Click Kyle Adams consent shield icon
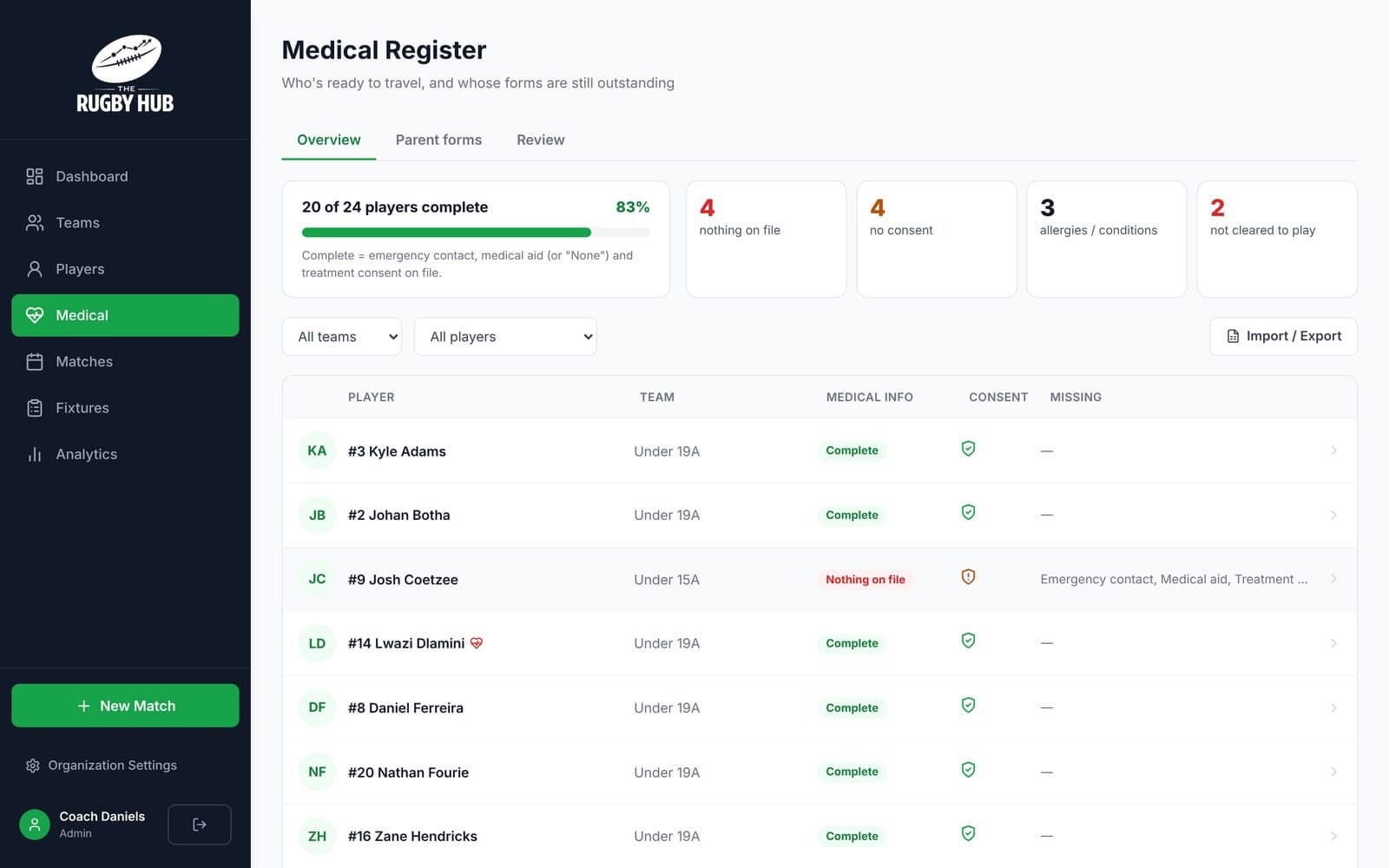Viewport: 1389px width, 868px height. [968, 449]
